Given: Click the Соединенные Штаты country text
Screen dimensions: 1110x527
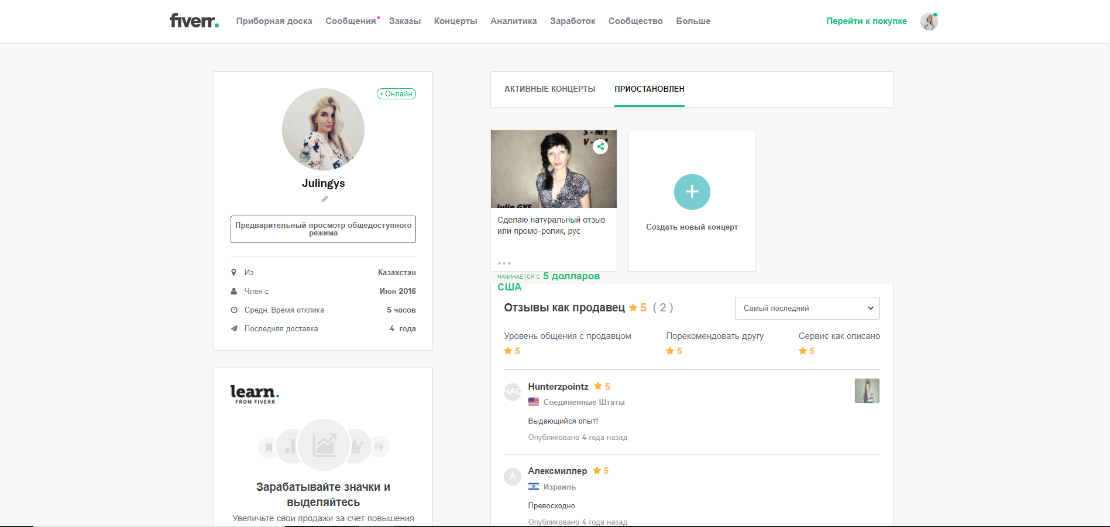Looking at the screenshot, I should tap(584, 402).
